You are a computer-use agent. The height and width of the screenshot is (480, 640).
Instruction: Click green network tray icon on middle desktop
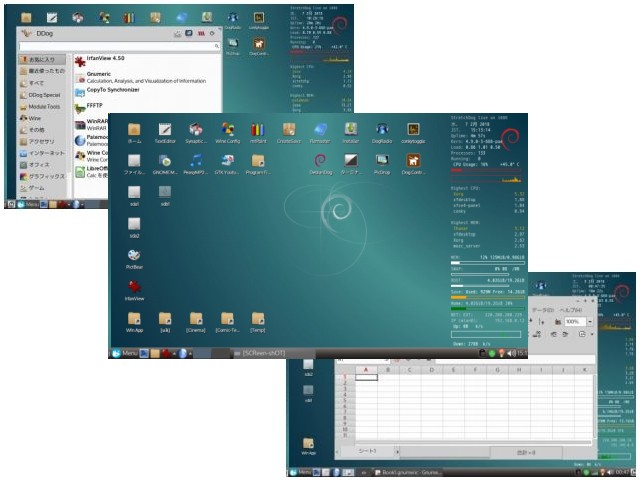tap(492, 353)
